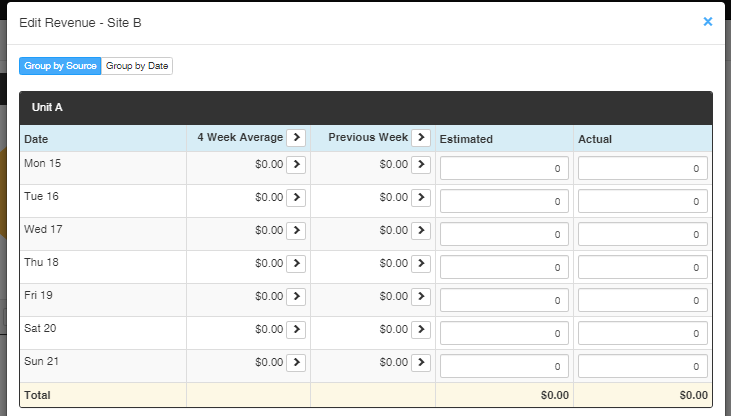Click the Unit A section header
The width and height of the screenshot is (731, 416).
coord(366,108)
